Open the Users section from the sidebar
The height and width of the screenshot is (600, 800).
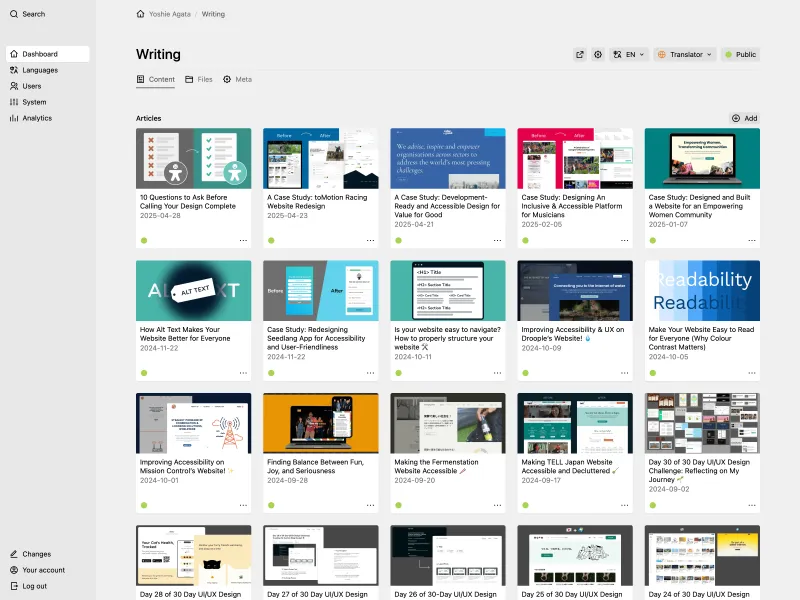(33, 86)
